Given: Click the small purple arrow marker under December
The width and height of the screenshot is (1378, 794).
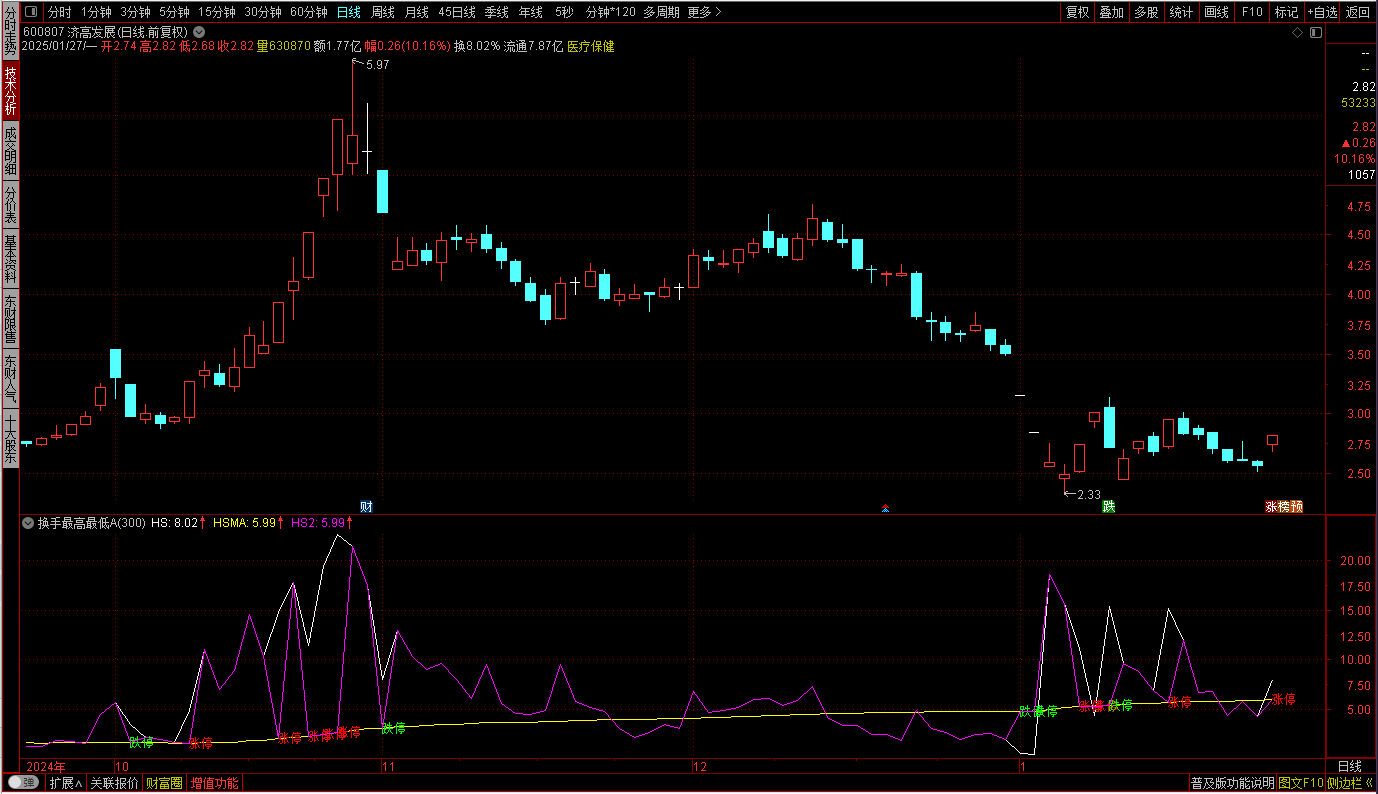Looking at the screenshot, I should click(x=885, y=509).
